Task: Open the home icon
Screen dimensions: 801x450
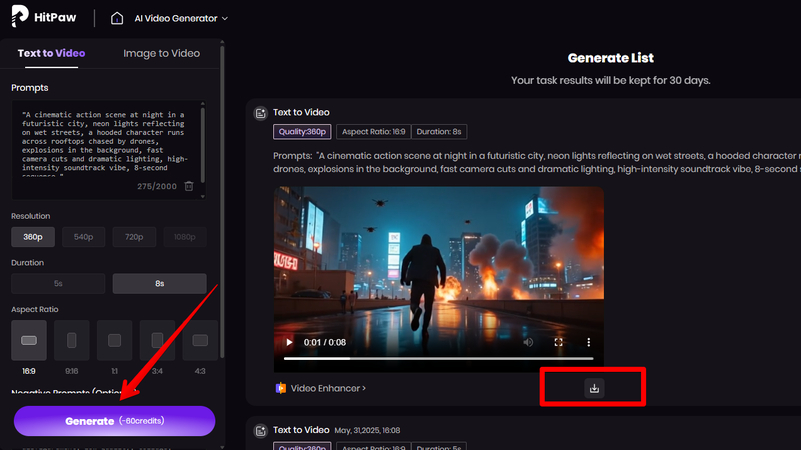Action: pos(117,18)
